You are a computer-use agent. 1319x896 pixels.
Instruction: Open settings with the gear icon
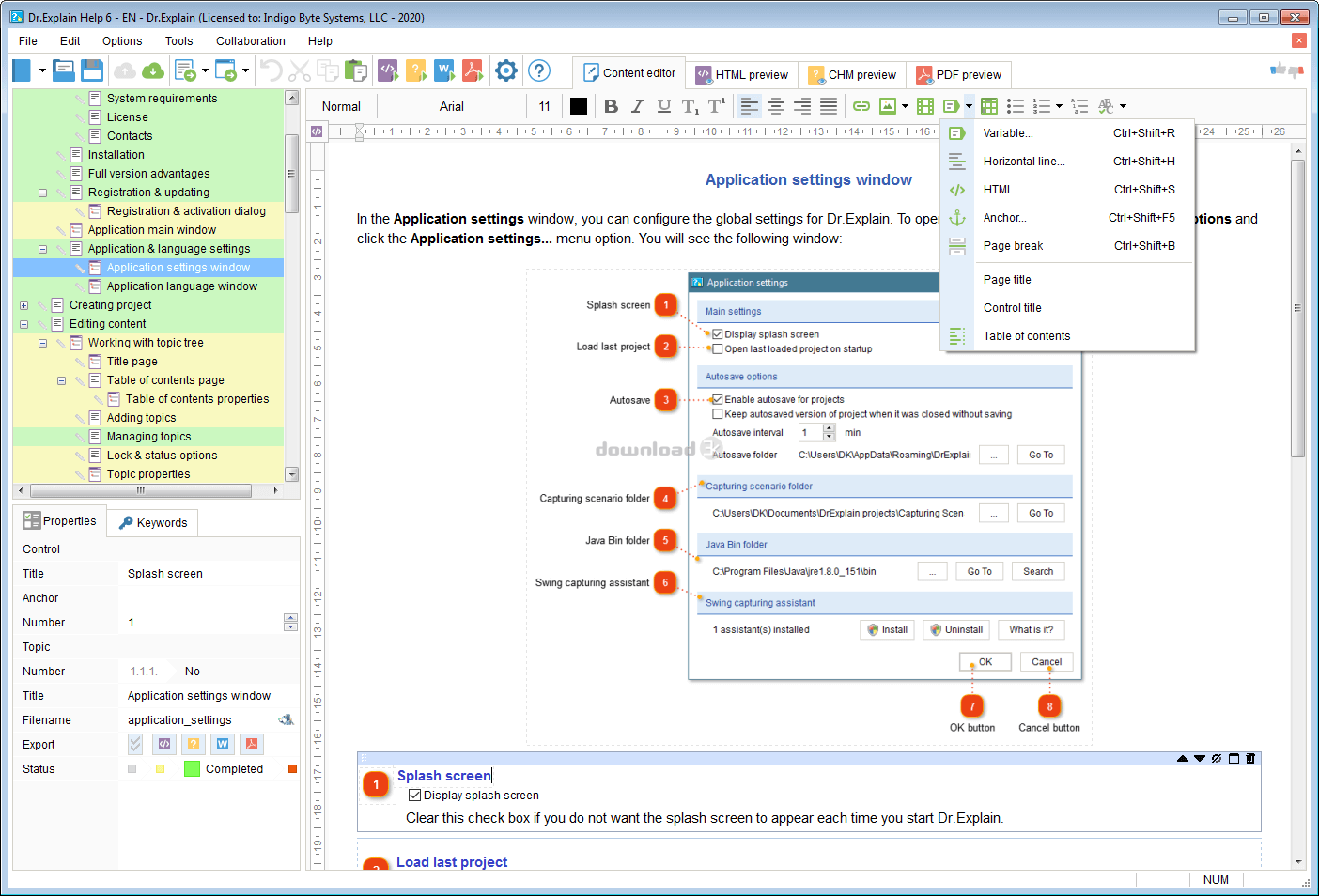coord(506,70)
